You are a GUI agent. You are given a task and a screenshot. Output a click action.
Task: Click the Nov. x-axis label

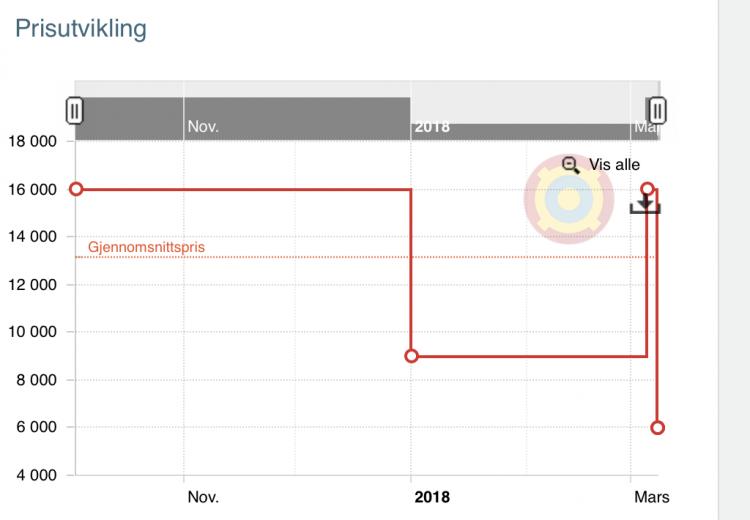(x=203, y=497)
